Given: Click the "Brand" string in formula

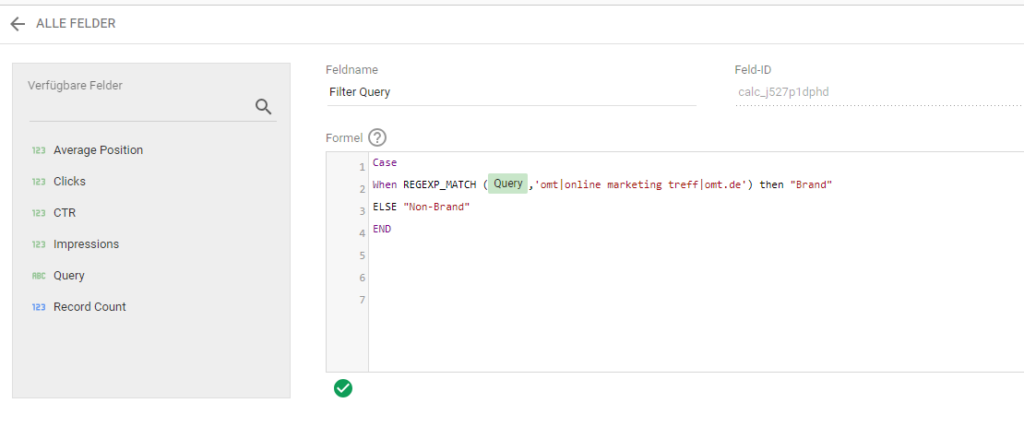Looking at the screenshot, I should click(811, 185).
